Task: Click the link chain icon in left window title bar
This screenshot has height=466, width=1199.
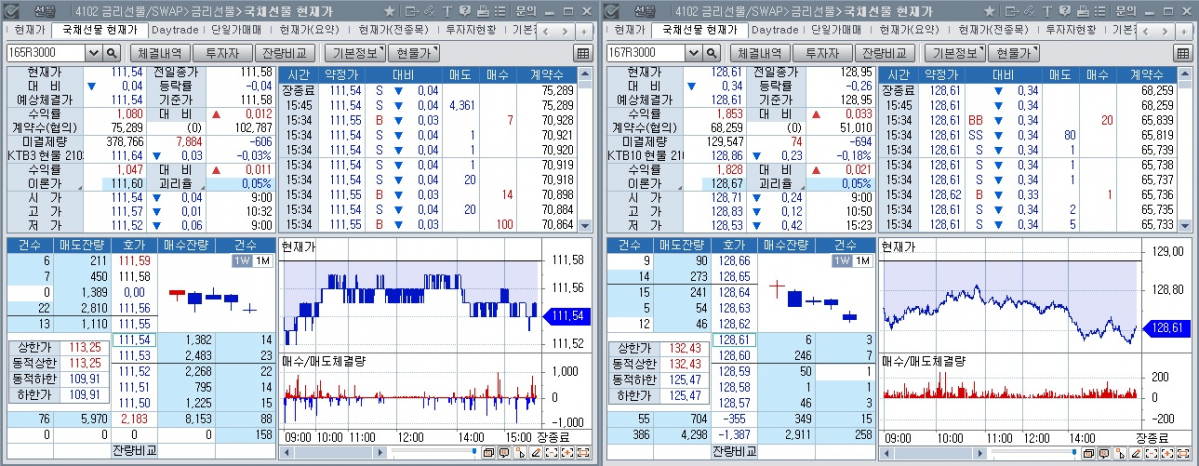Action: pyautogui.click(x=430, y=11)
